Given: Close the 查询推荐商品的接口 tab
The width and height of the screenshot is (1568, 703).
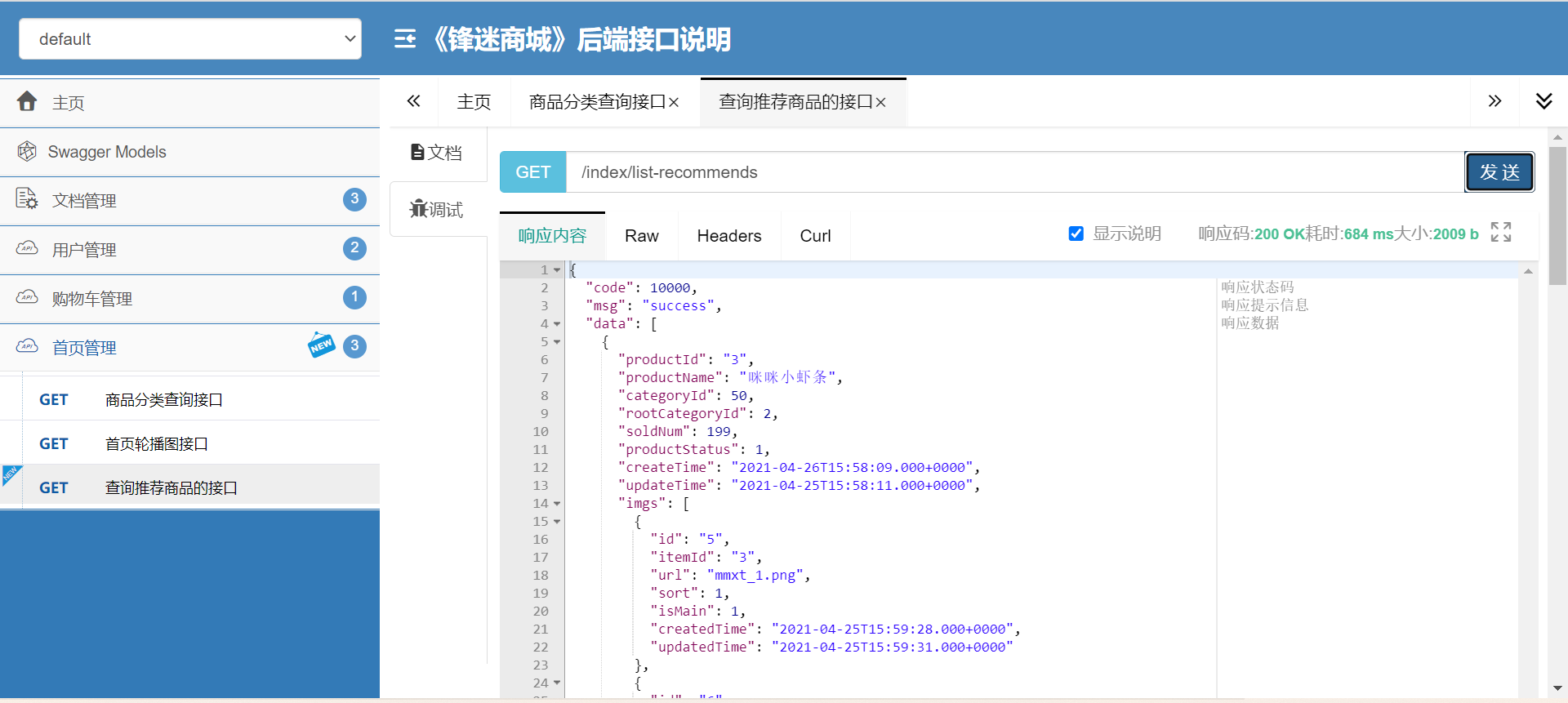Looking at the screenshot, I should point(880,103).
